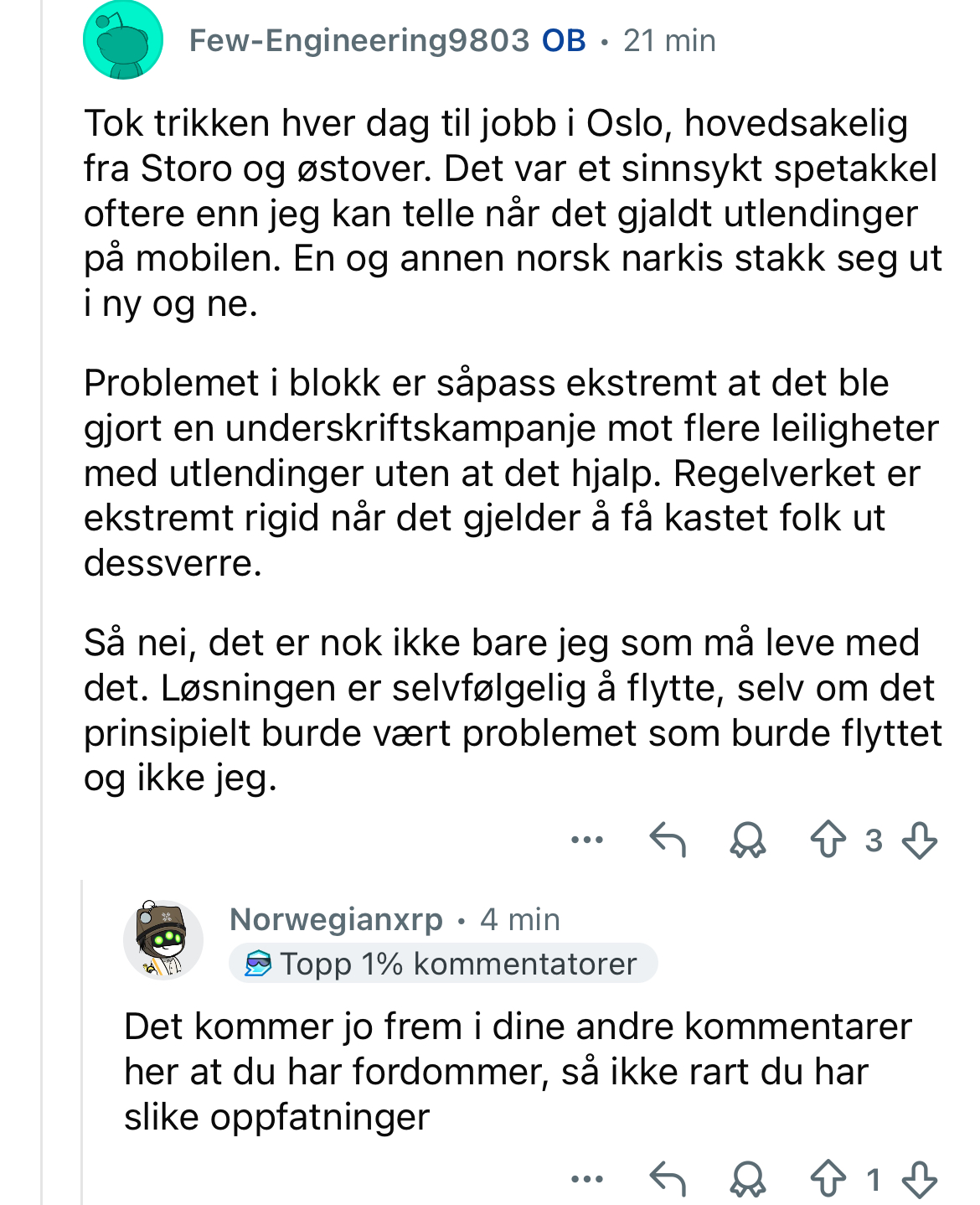This screenshot has width=980, height=1205.
Task: Open Norwegianxrp's profile via username
Action: [x=336, y=919]
